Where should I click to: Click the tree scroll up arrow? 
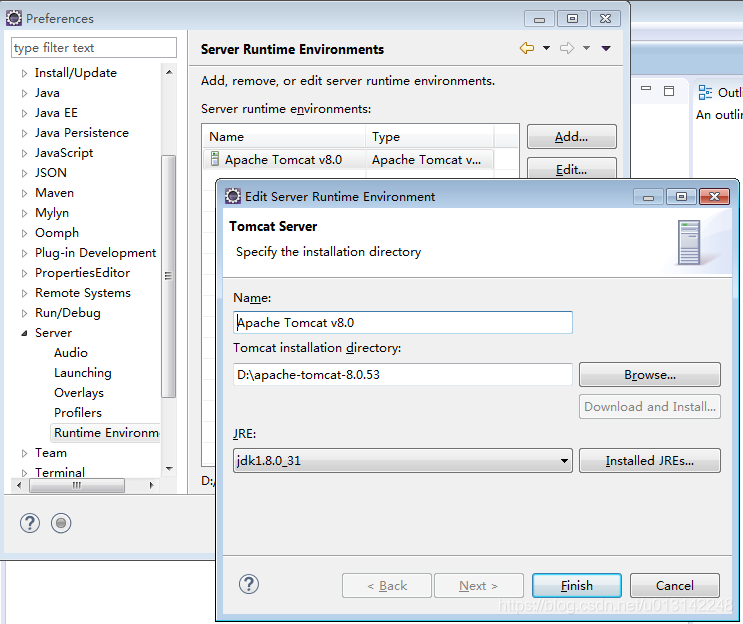pyautogui.click(x=169, y=72)
